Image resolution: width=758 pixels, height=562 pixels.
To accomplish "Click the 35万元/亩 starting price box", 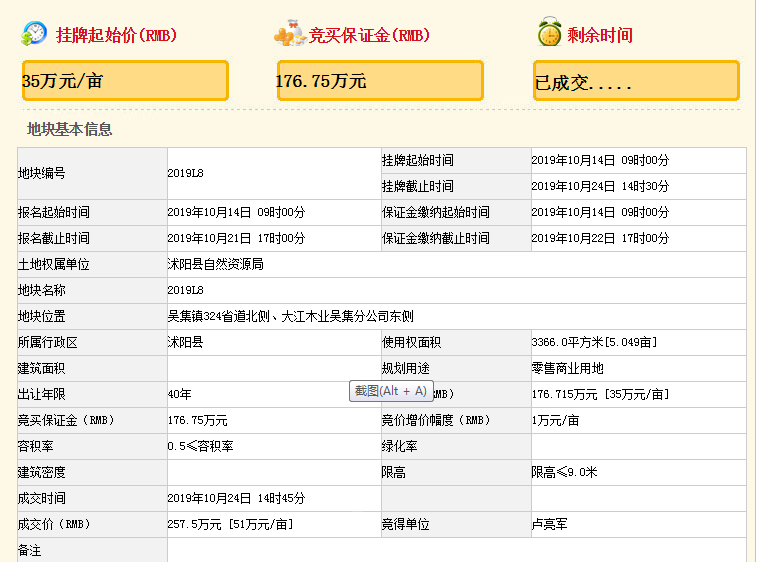I will pos(125,81).
